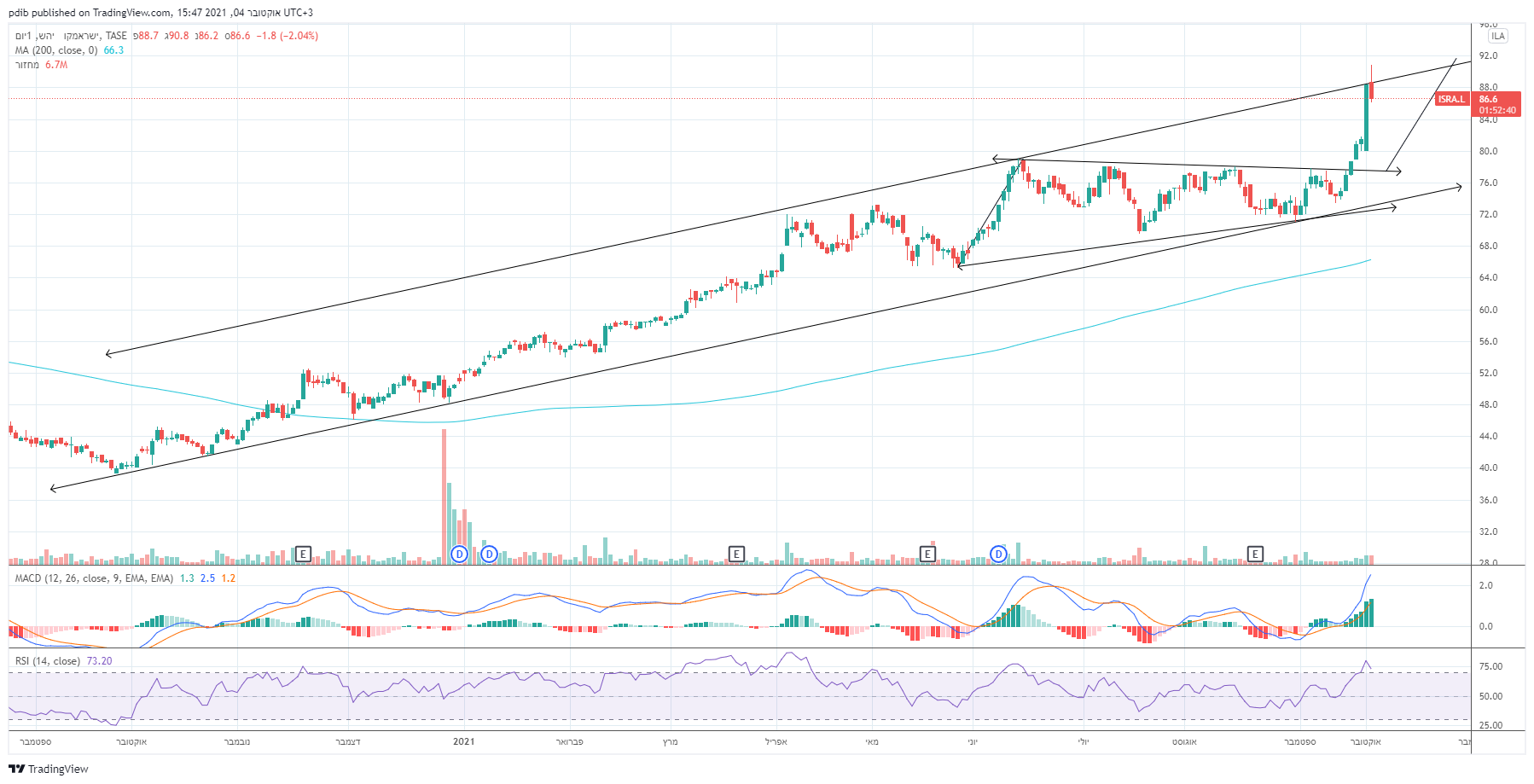Select the MACD (12, 26, close, 9, EMA, EMA) legend

(x=94, y=578)
